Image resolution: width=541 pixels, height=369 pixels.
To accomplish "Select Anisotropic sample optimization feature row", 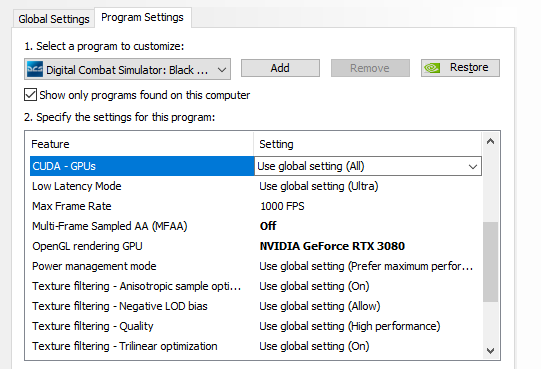I will [137, 286].
